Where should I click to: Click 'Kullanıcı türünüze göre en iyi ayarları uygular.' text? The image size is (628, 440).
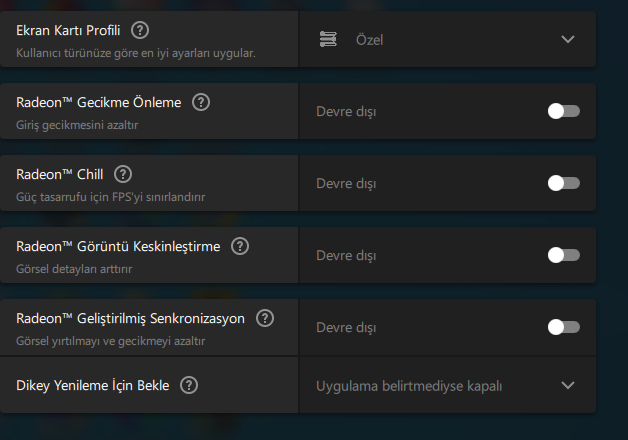136,53
